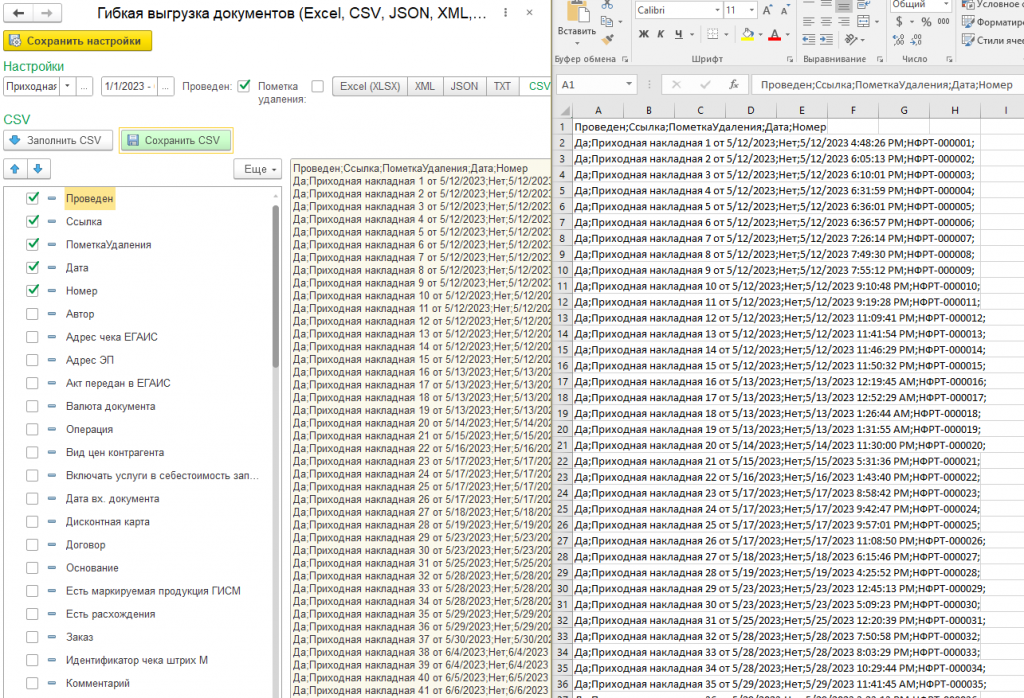
Task: Click the accounting currency ($) format icon
Action: point(899,22)
